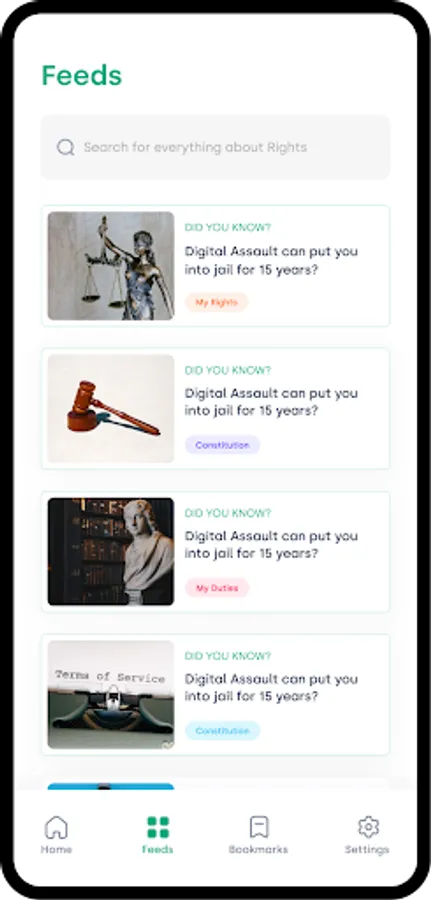Open the Bookmarks icon
The width and height of the screenshot is (431, 900).
259,827
